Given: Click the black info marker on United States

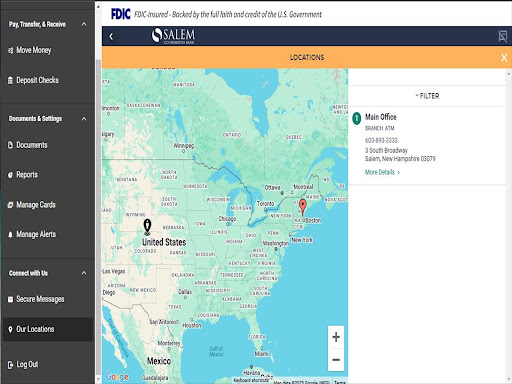Looking at the screenshot, I should pyautogui.click(x=147, y=227).
